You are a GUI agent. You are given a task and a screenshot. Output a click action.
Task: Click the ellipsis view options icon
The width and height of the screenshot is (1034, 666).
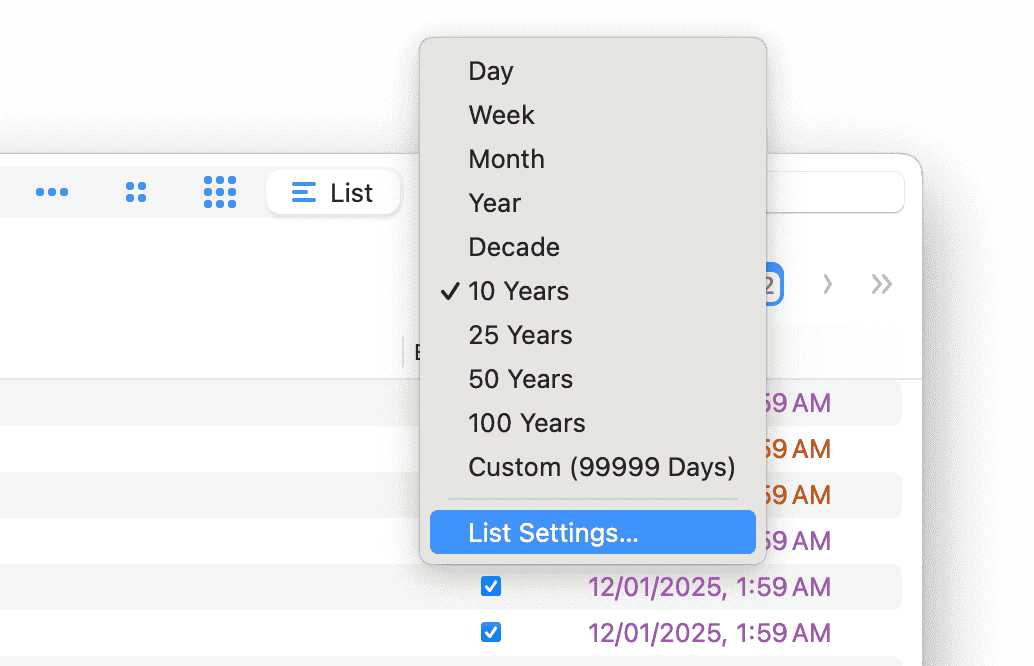tap(52, 192)
